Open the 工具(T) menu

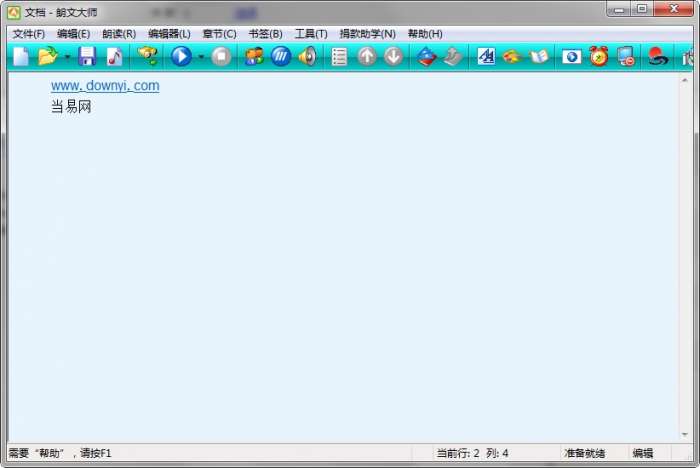[311, 34]
